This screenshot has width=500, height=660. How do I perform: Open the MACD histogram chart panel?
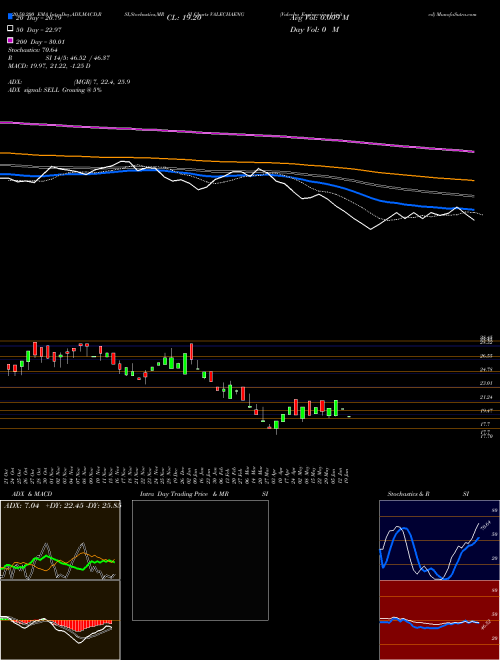(60, 620)
